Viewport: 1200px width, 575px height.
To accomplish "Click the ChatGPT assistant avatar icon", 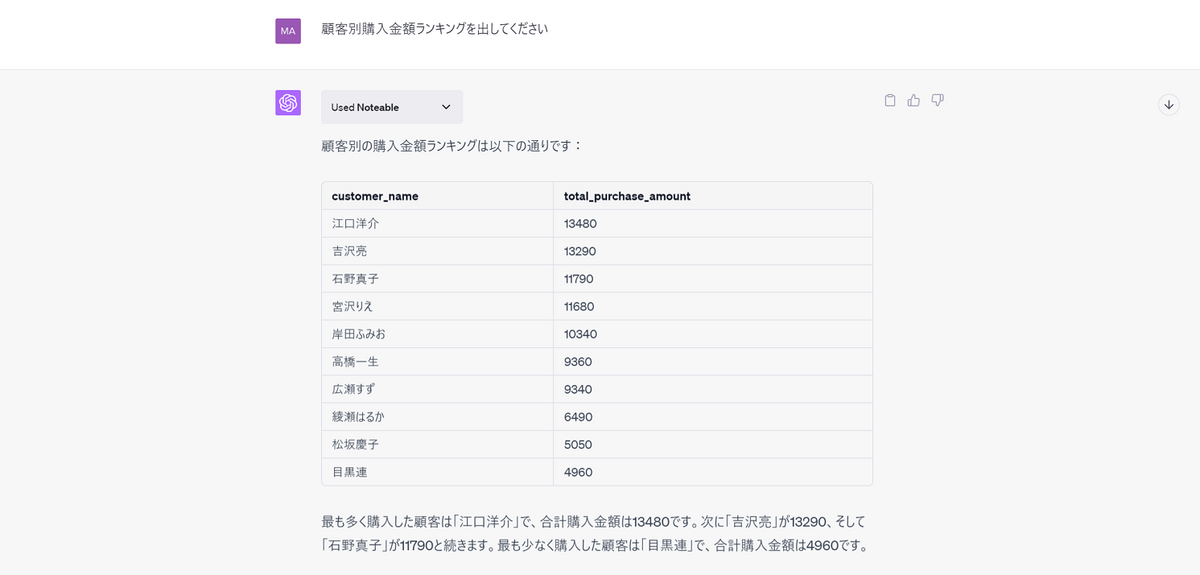I will tap(288, 103).
